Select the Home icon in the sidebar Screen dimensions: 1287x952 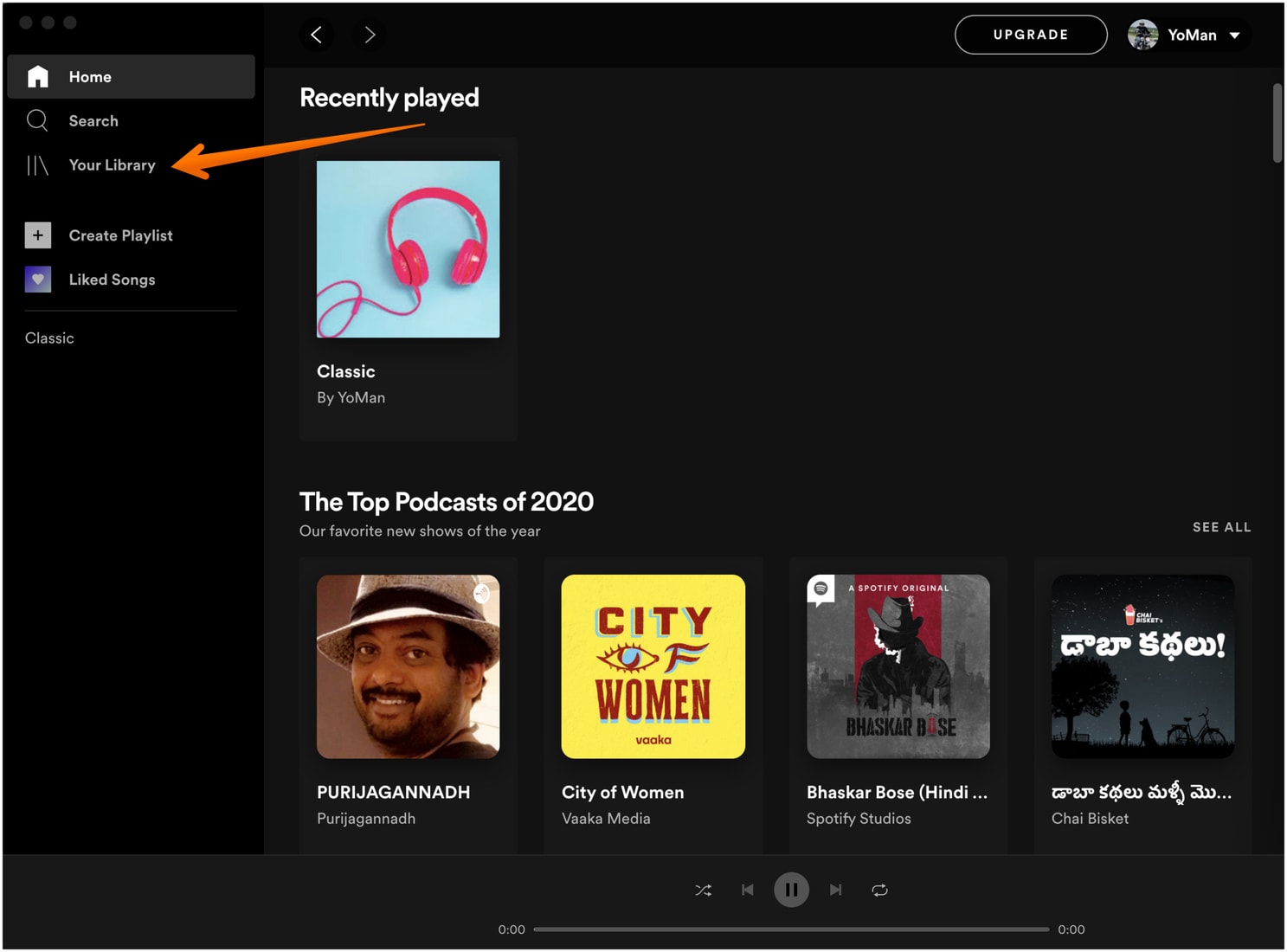click(38, 76)
